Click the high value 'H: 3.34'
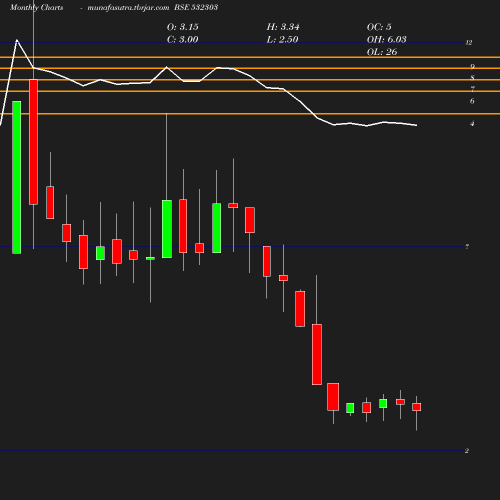 283,27
